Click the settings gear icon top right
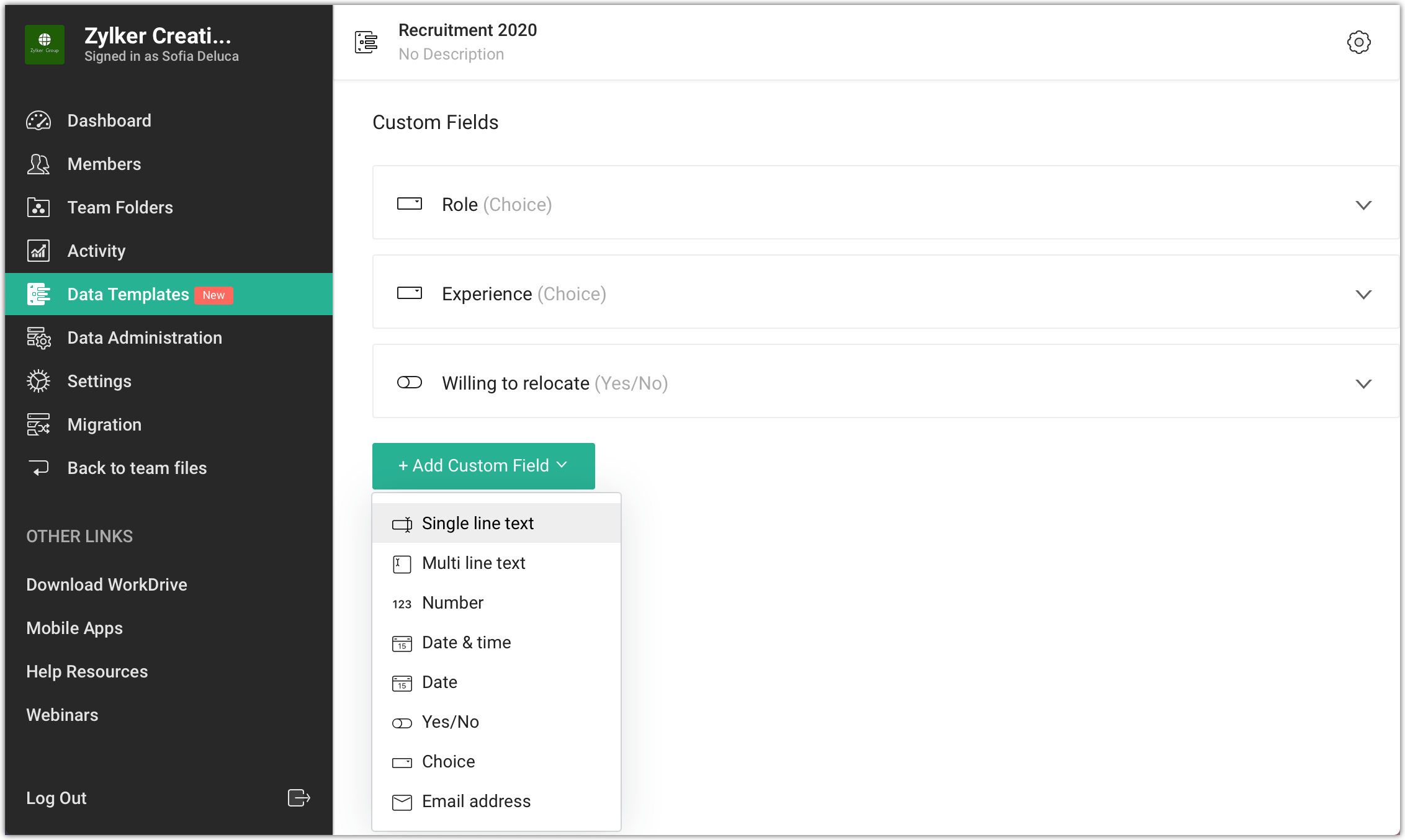1405x840 pixels. [1358, 42]
